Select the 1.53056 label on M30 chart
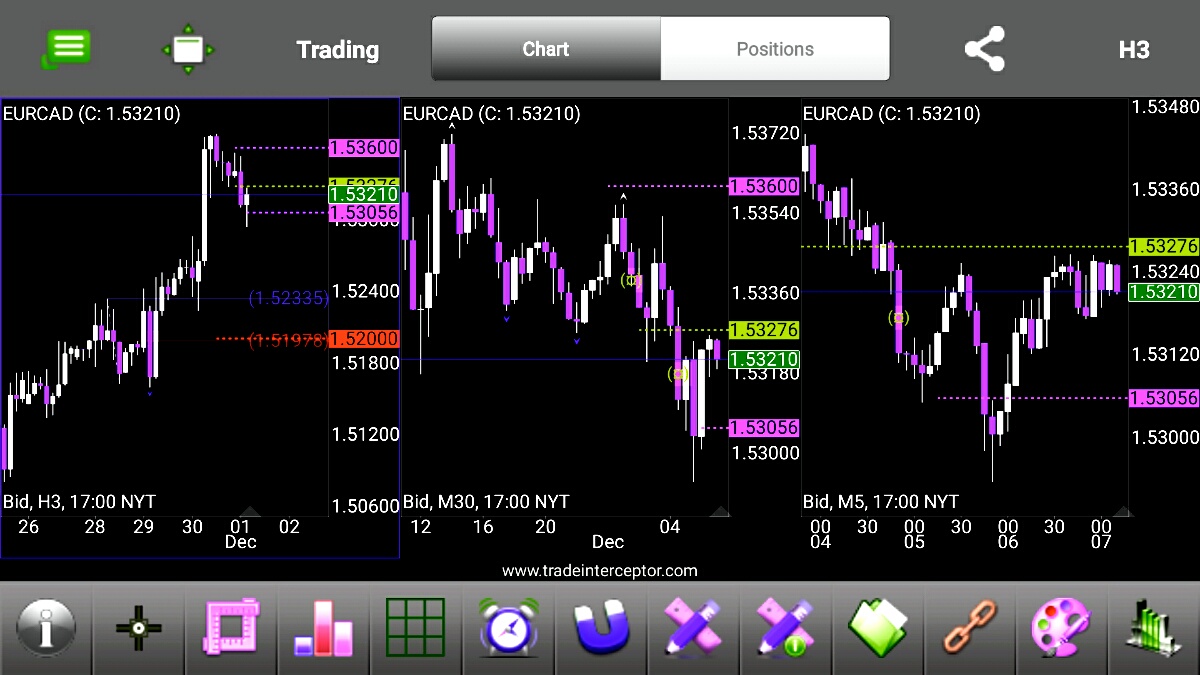Image resolution: width=1200 pixels, height=675 pixels. [764, 427]
